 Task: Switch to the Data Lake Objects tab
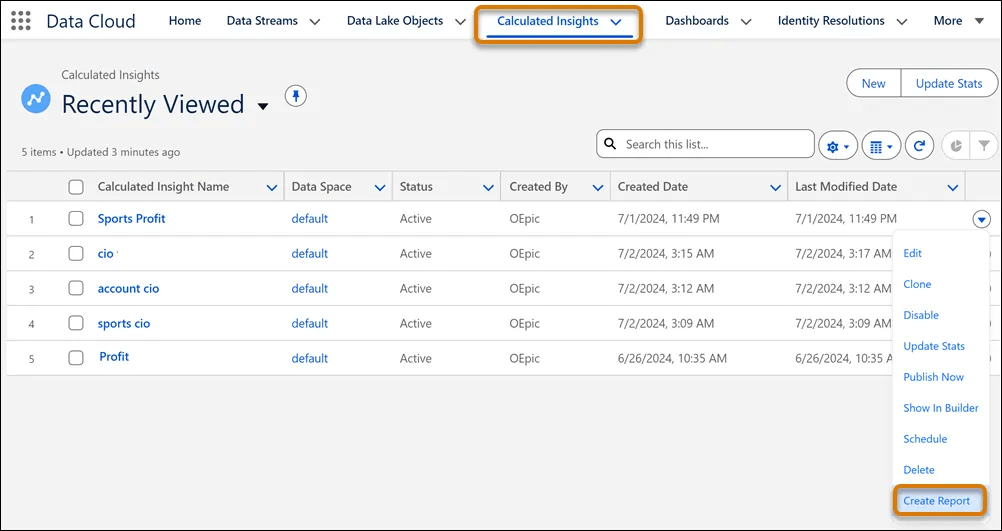pyautogui.click(x=395, y=20)
